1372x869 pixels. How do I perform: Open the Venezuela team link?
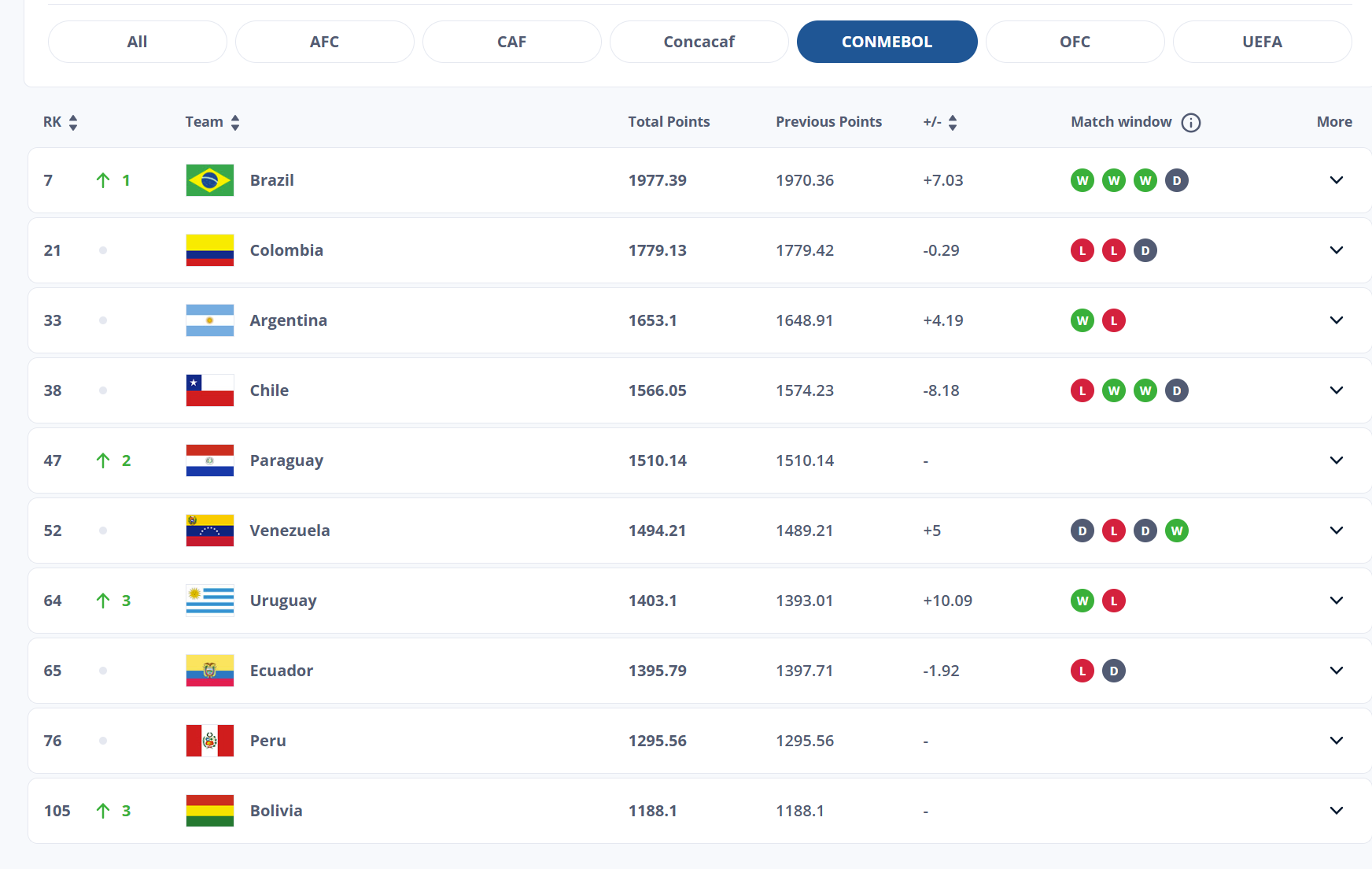[x=290, y=531]
